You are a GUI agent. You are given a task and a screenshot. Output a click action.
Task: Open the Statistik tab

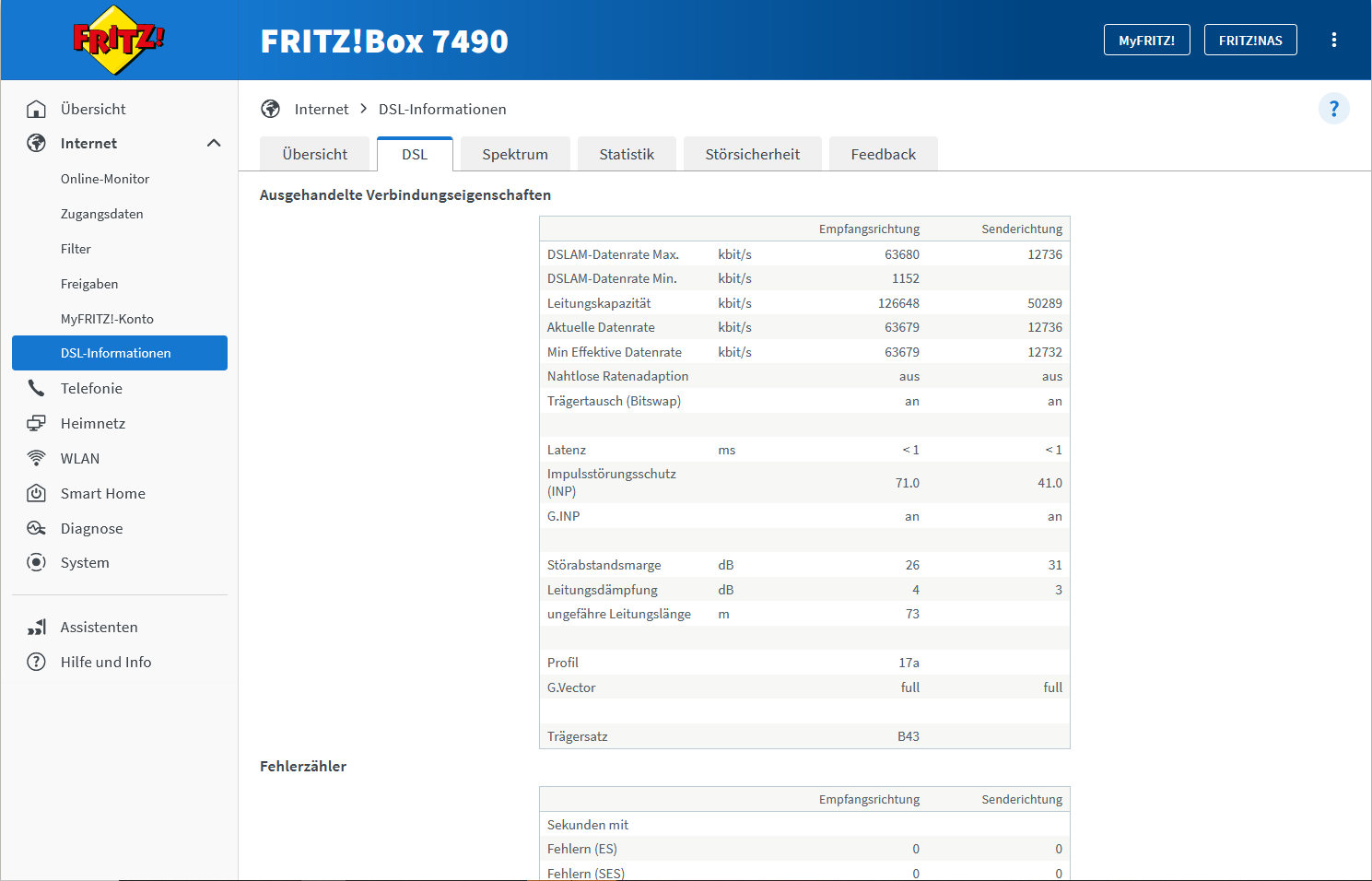click(x=627, y=154)
